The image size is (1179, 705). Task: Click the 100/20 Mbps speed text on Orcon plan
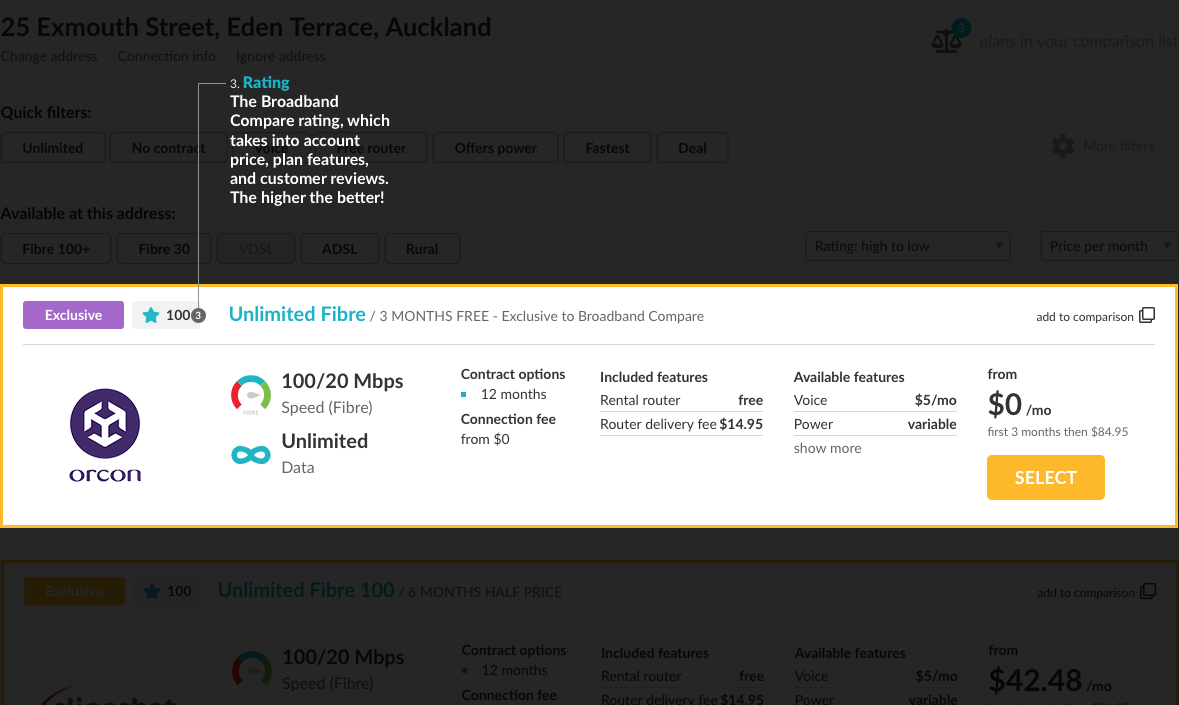coord(342,381)
